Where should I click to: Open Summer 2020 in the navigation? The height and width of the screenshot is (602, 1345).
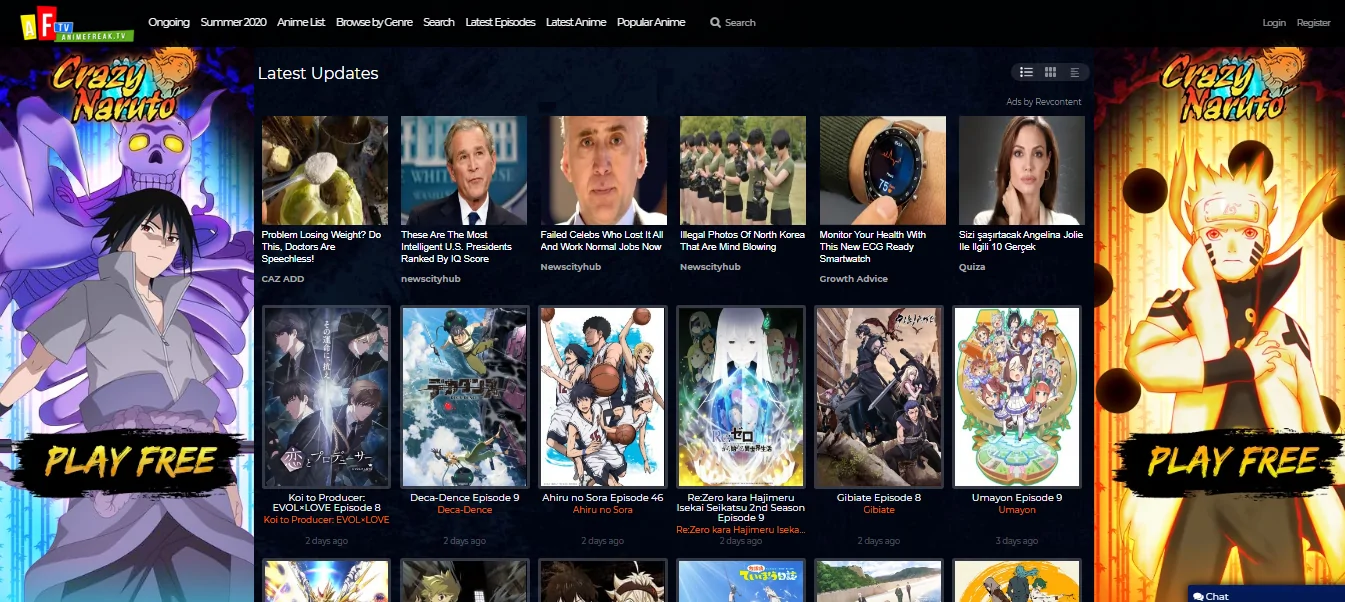(x=233, y=22)
